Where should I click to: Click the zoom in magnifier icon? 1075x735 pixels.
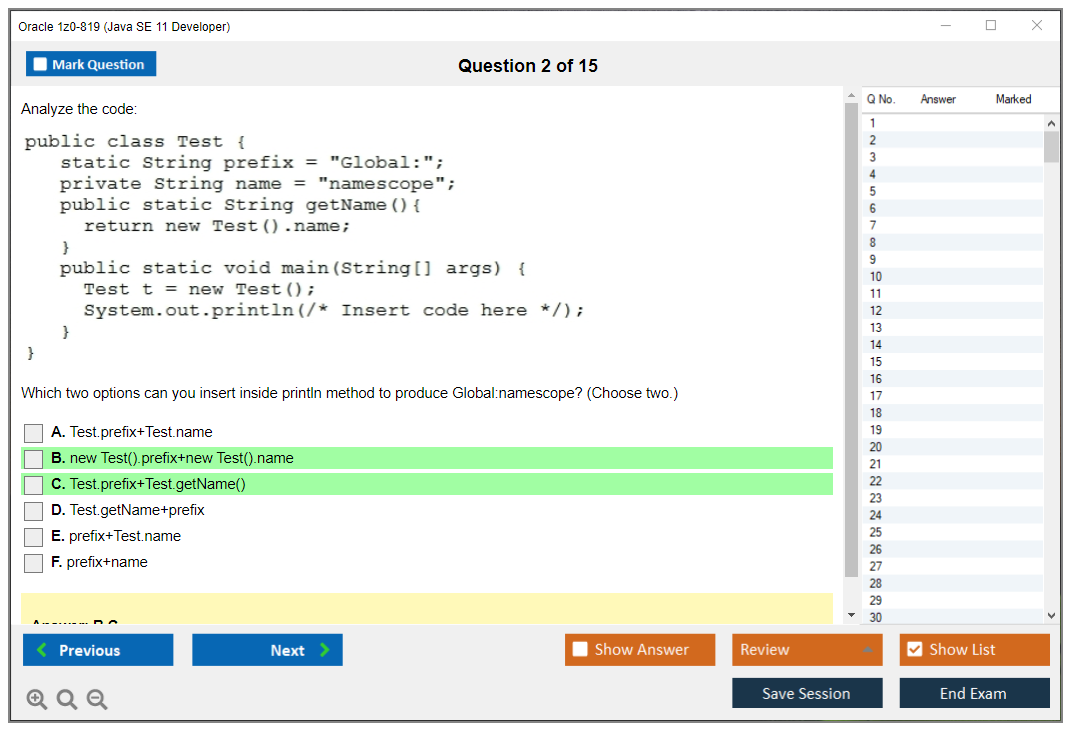pyautogui.click(x=37, y=700)
